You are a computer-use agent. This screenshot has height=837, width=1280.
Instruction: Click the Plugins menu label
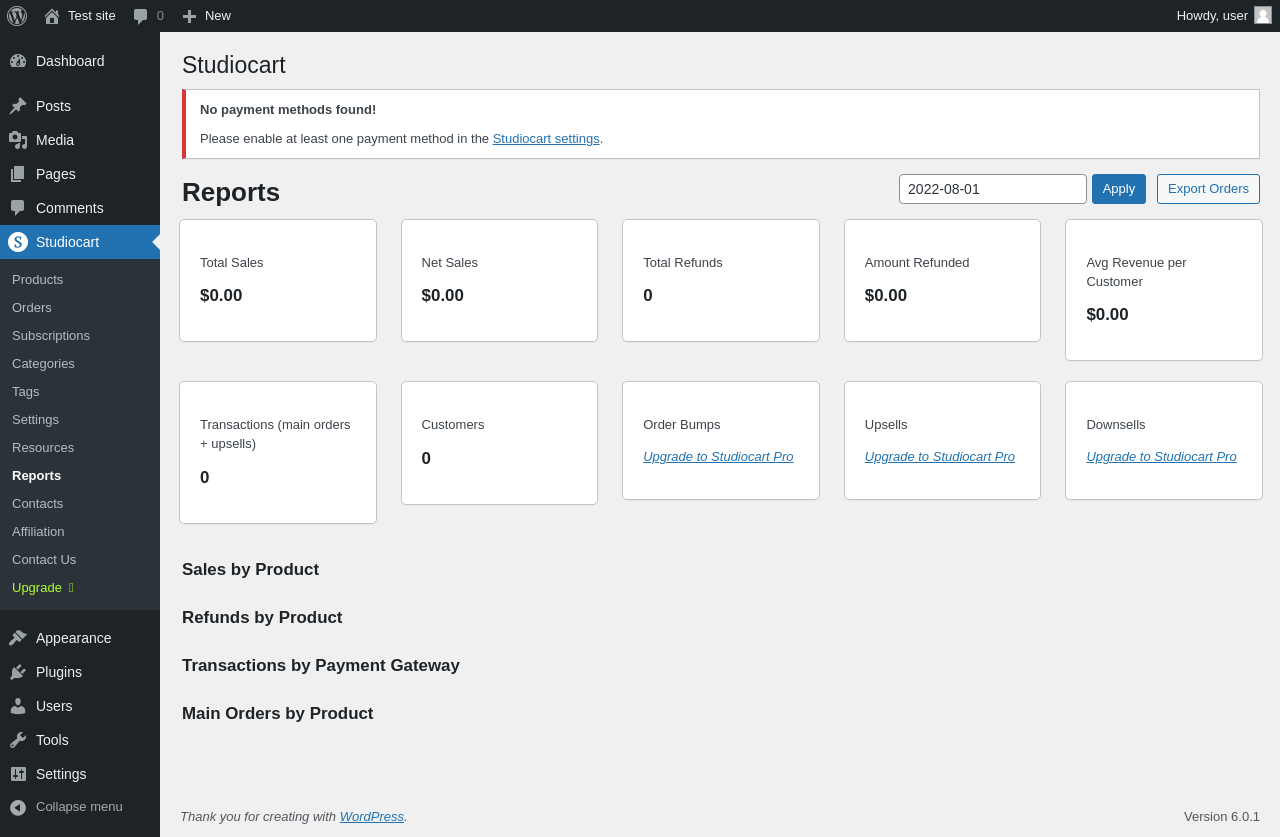coord(59,672)
